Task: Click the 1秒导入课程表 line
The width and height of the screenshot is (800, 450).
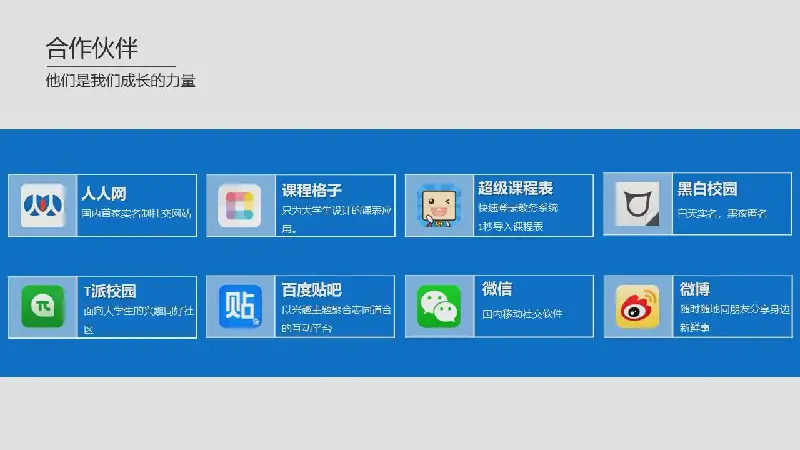Action: click(510, 227)
